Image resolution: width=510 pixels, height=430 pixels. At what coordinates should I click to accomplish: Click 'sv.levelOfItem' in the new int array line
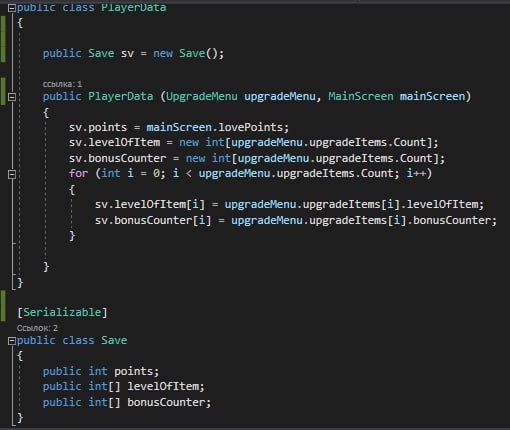[114, 143]
